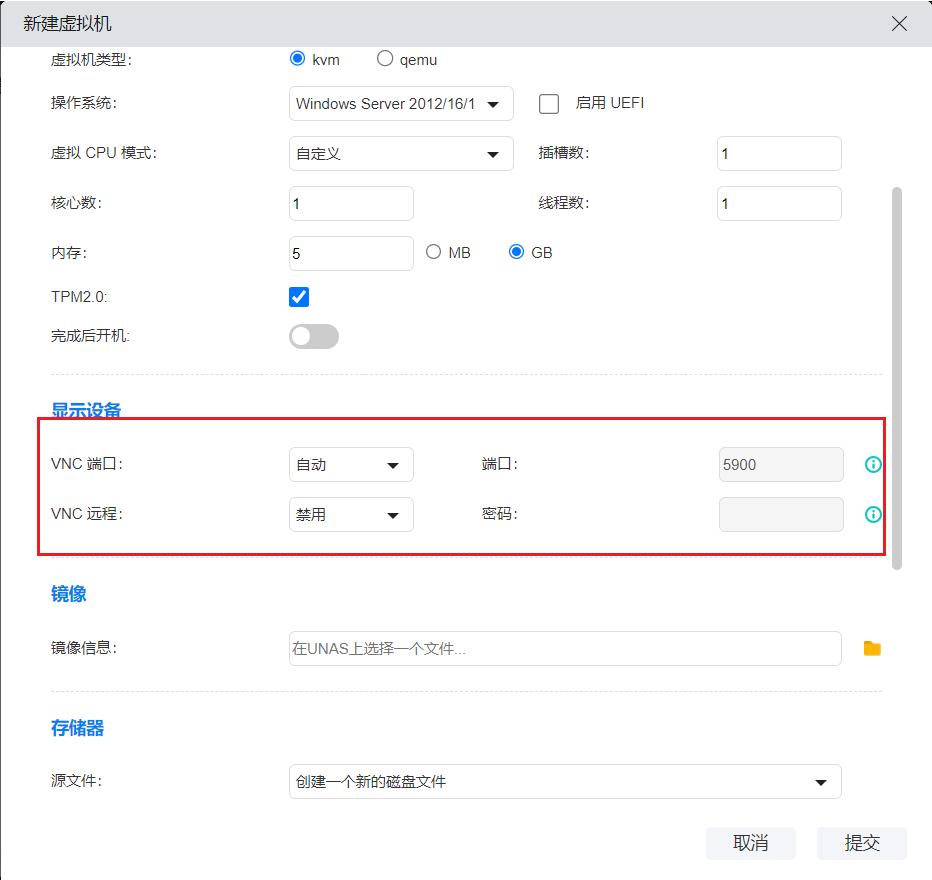Click the info icon next to password field
932x880 pixels.
point(873,514)
